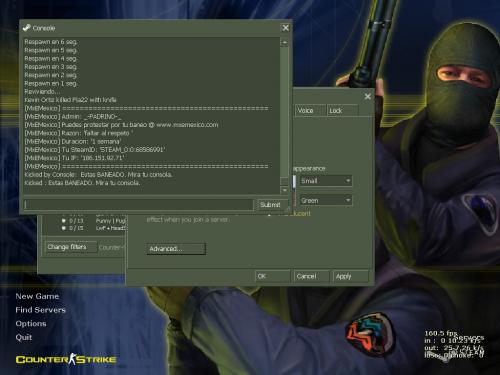The width and height of the screenshot is (500, 375).
Task: Click the console line 'Reviviendo...'
Action: point(42,92)
